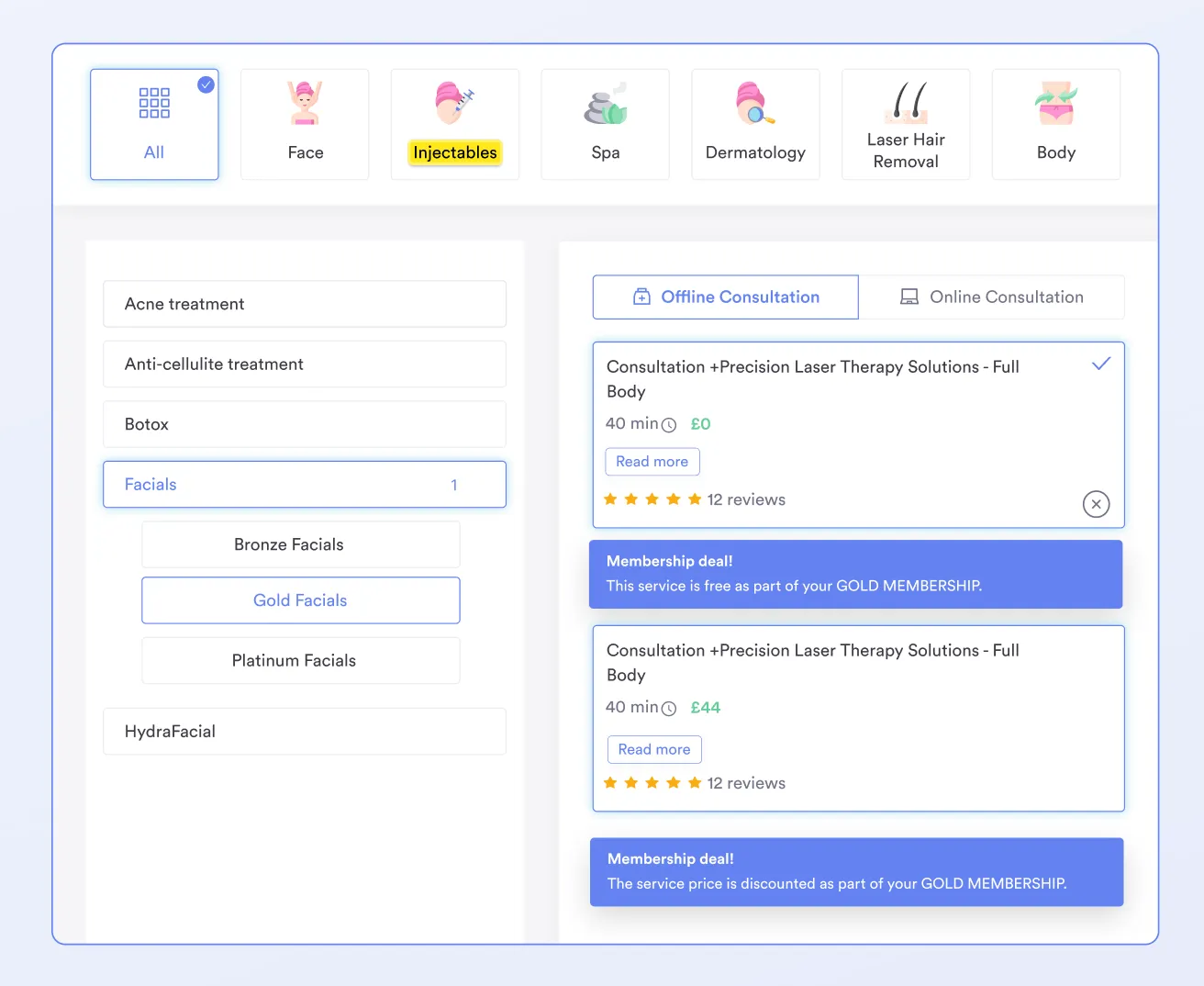Click the blue checkmark on the All category
1204x986 pixels.
[x=206, y=84]
